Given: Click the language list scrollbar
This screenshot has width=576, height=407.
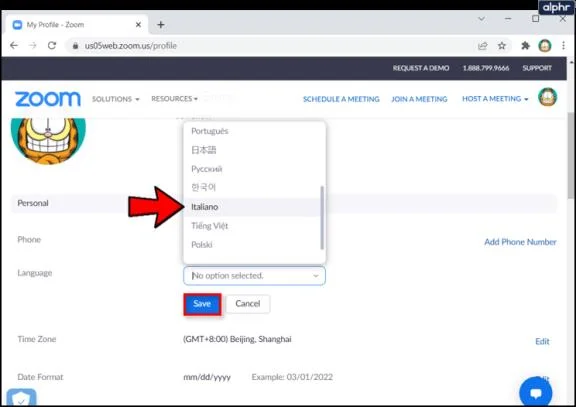Looking at the screenshot, I should (322, 217).
